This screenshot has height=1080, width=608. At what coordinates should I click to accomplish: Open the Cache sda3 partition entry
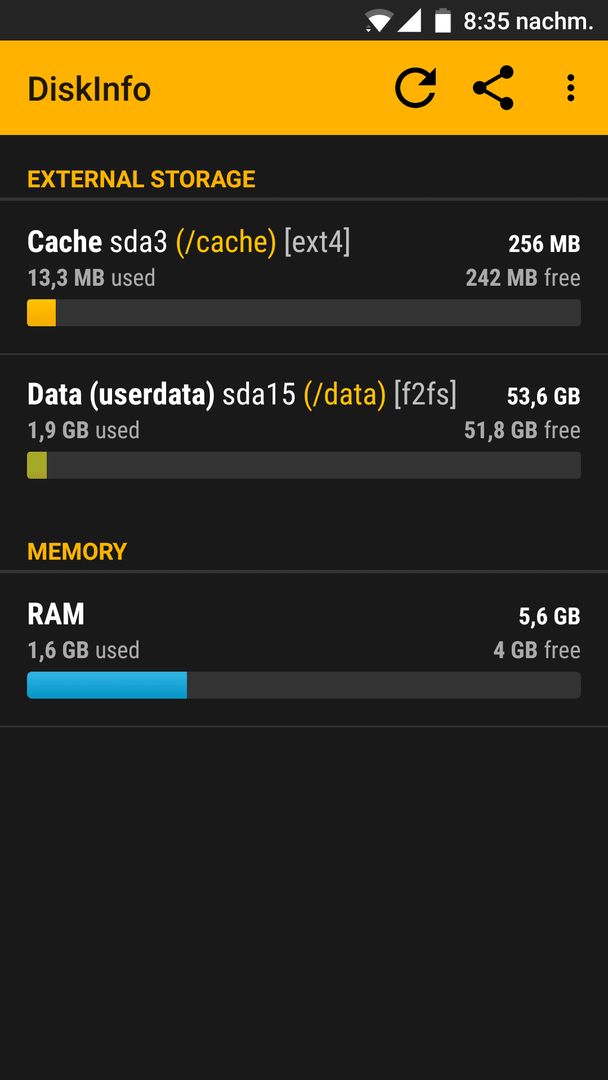pyautogui.click(x=304, y=278)
